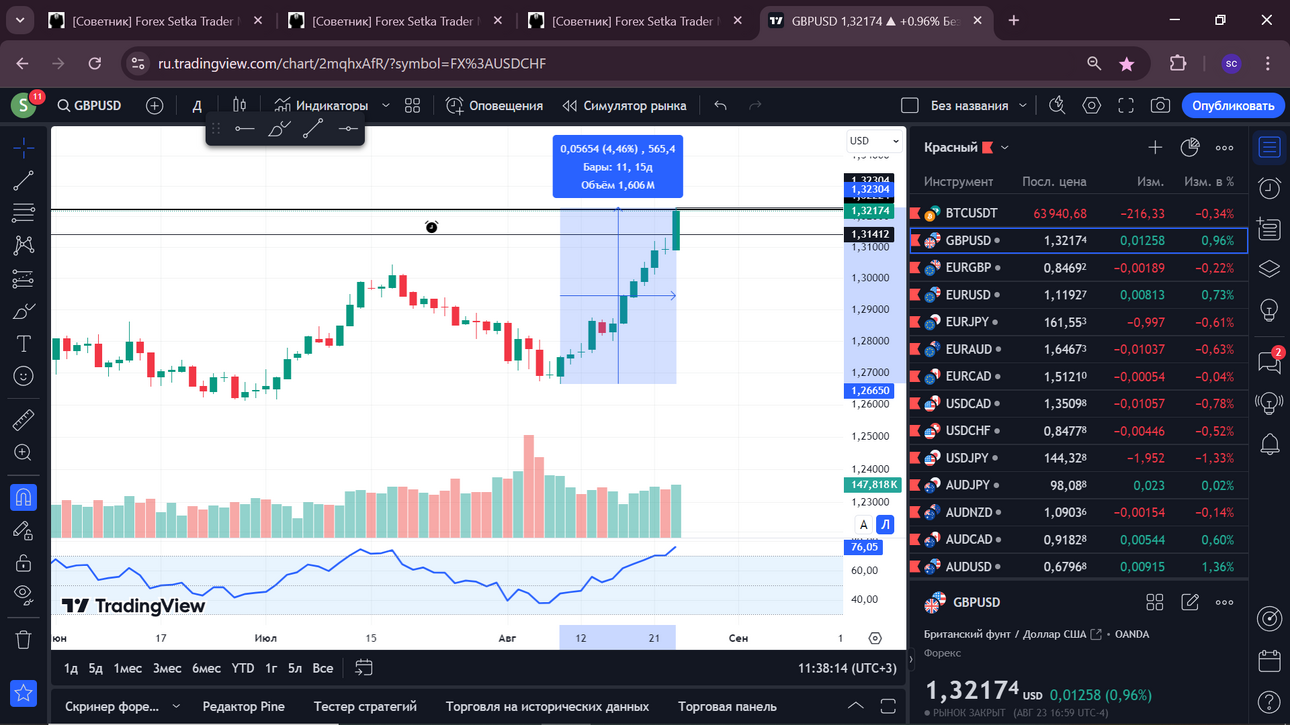Select the trend line drawing tool
The width and height of the screenshot is (1290, 725).
[24, 181]
